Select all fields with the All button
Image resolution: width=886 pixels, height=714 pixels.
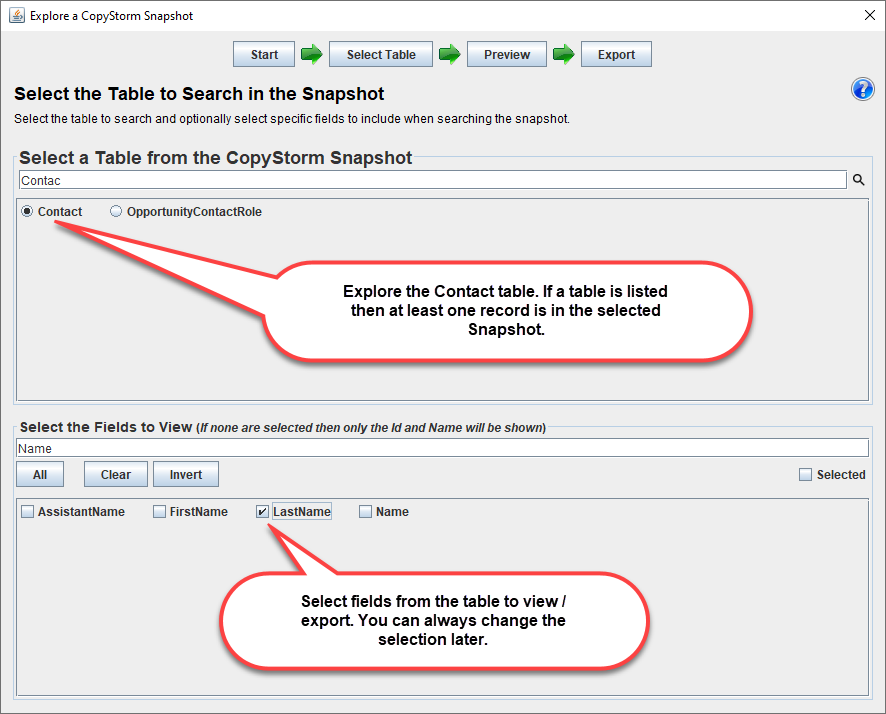point(40,474)
